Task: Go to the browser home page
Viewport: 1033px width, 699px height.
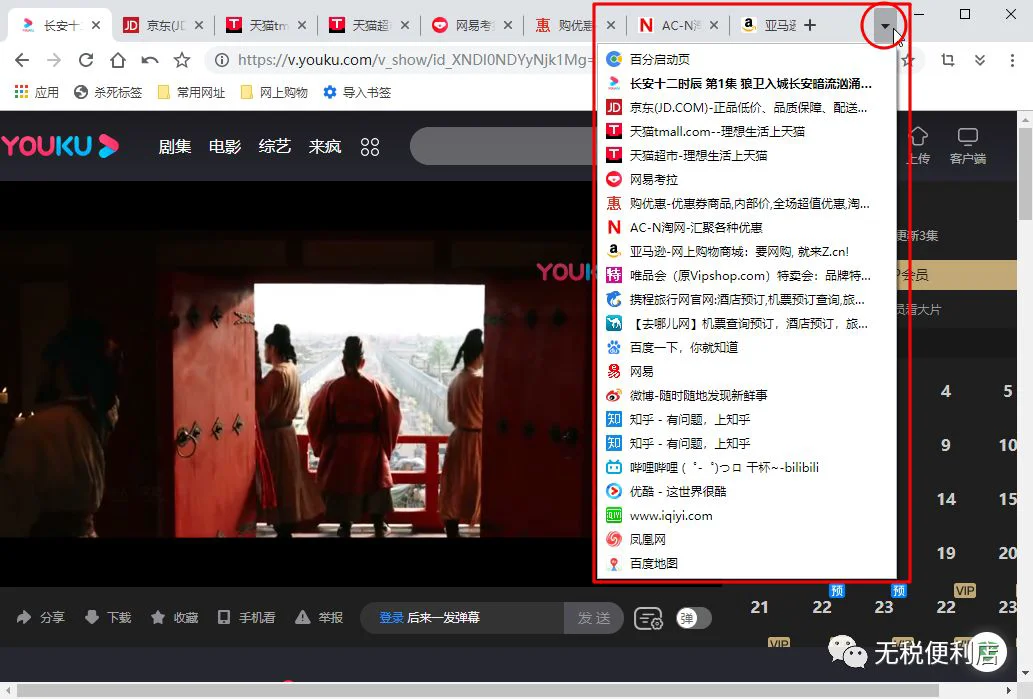Action: pyautogui.click(x=118, y=61)
